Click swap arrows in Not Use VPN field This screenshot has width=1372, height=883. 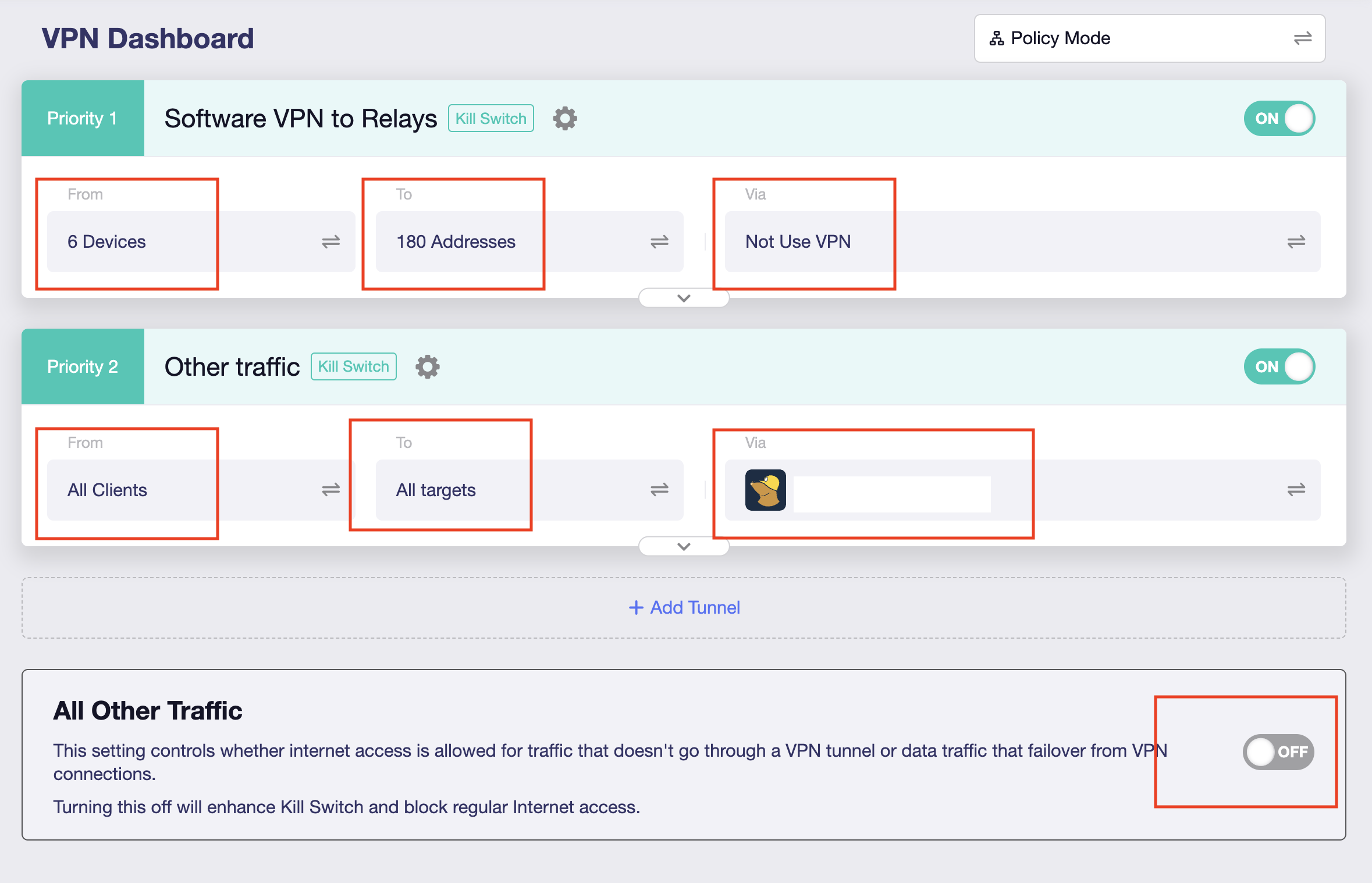coord(1296,242)
